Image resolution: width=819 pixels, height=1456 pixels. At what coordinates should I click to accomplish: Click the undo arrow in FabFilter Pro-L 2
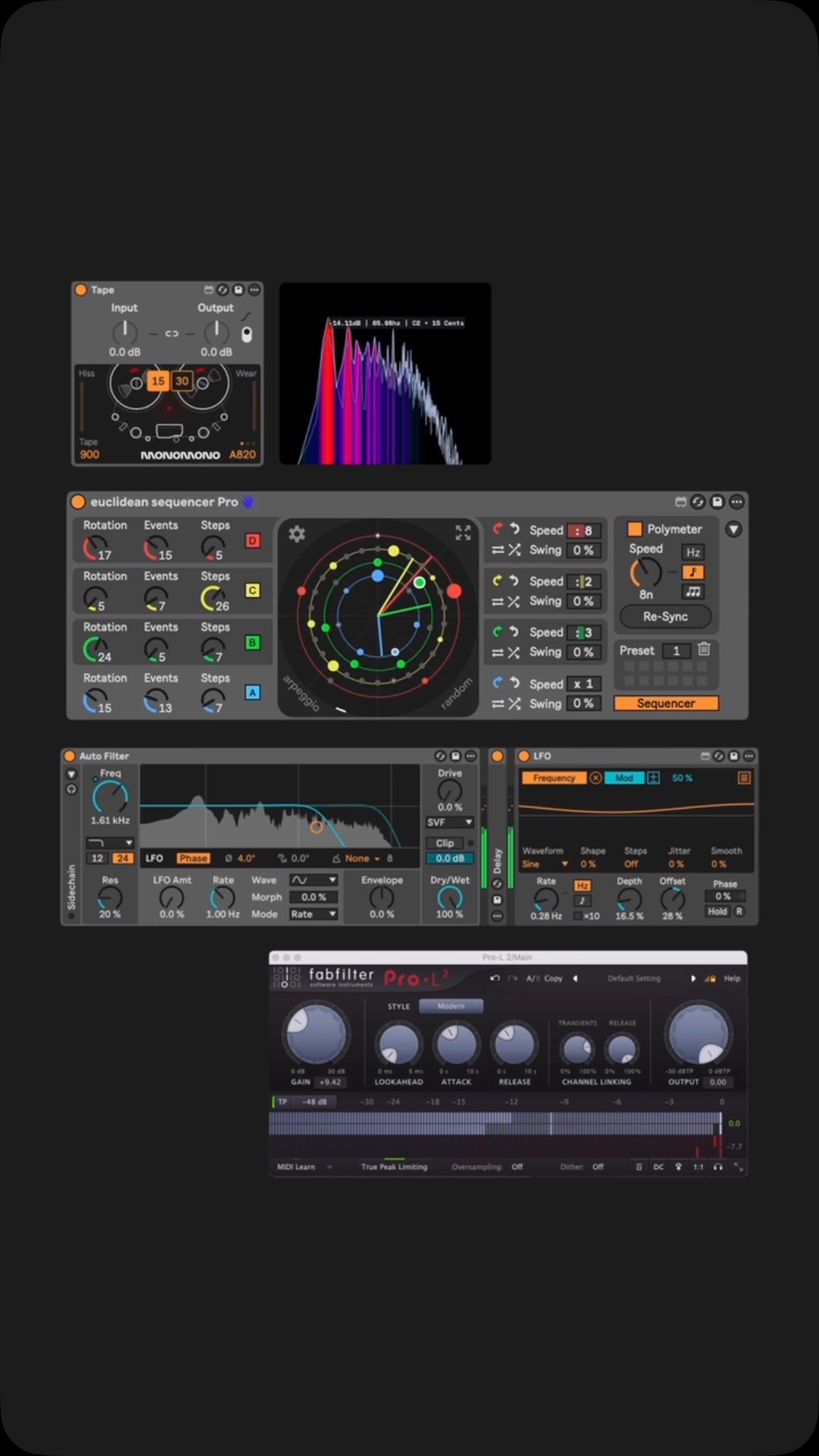(x=495, y=978)
